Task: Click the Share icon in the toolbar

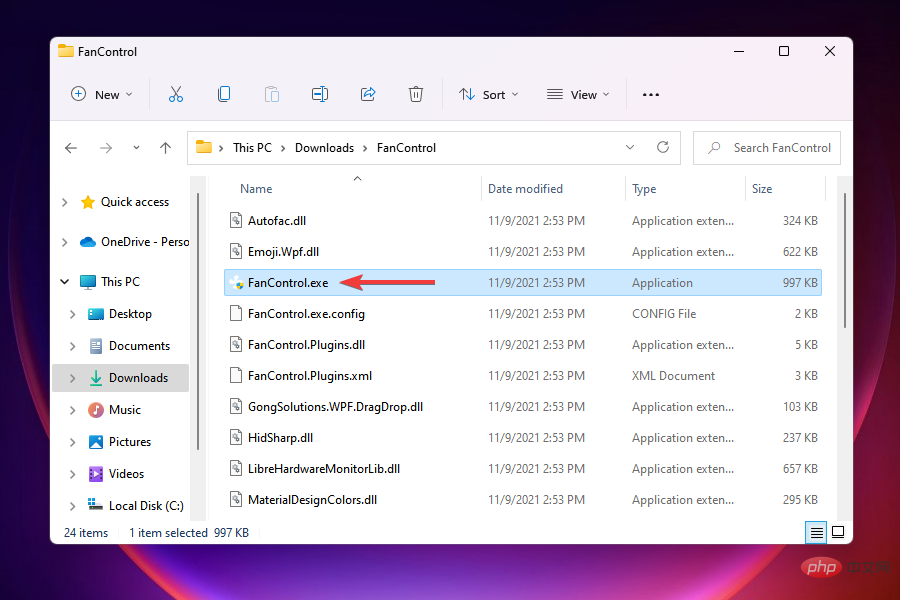Action: 367,94
